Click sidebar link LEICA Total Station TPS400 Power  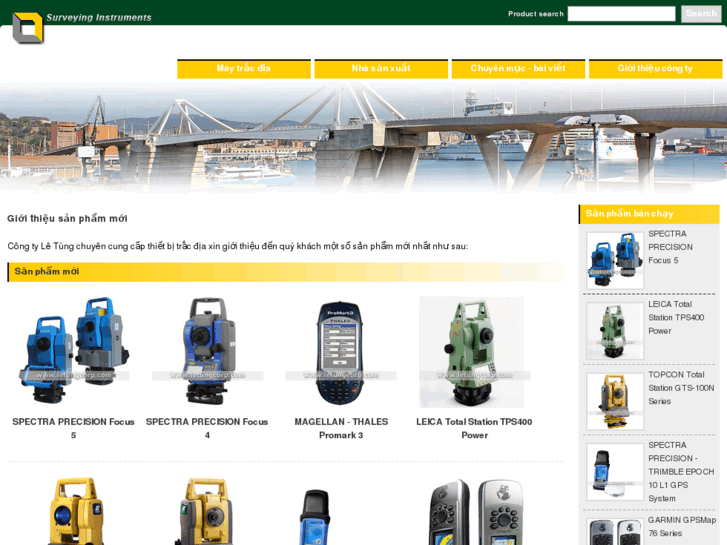(676, 318)
